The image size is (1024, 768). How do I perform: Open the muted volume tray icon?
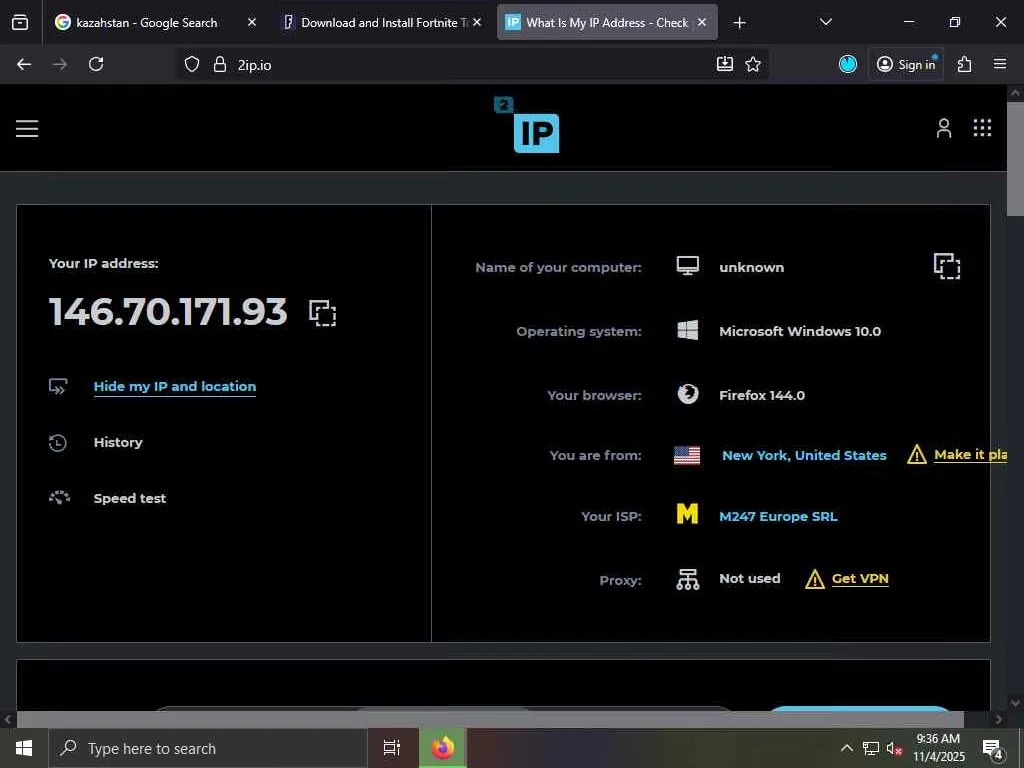894,748
